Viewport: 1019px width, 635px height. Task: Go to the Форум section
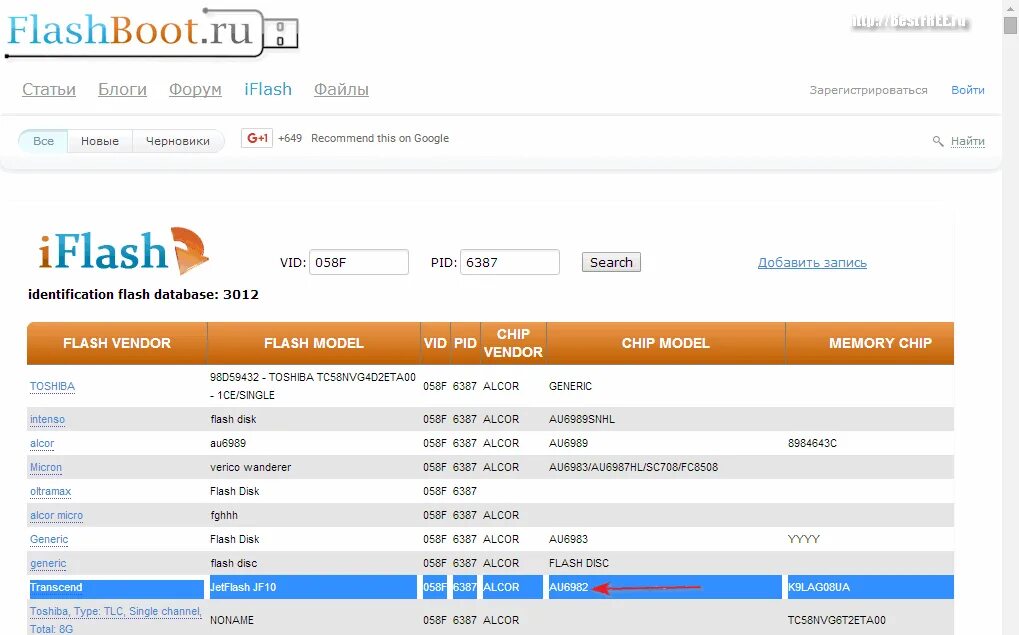point(195,89)
